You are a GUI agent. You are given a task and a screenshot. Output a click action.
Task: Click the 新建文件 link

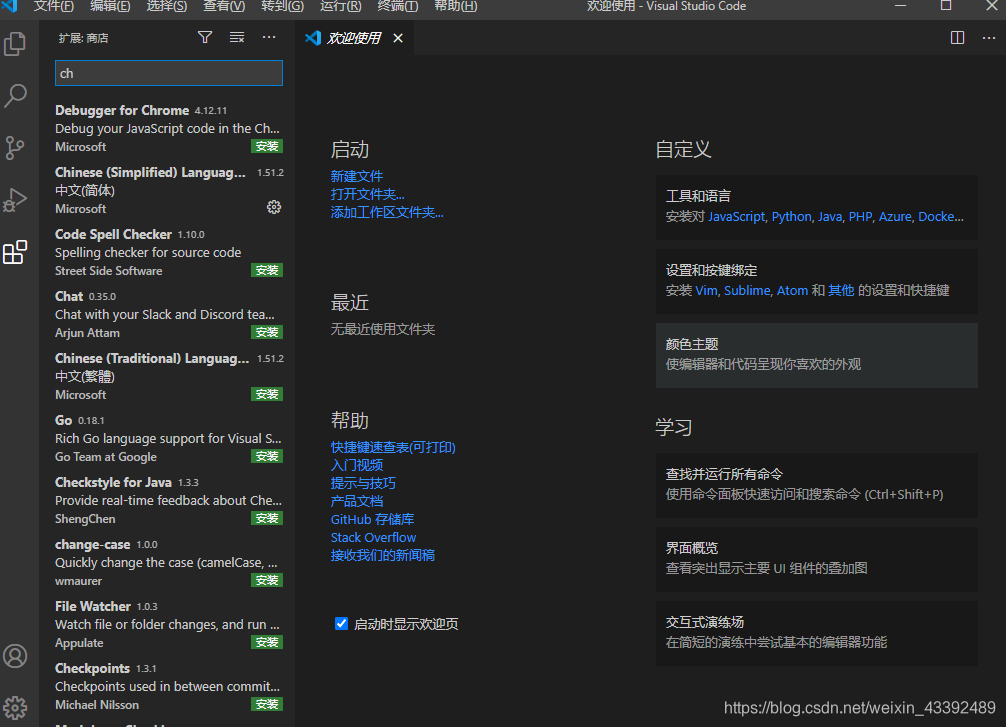pyautogui.click(x=357, y=176)
